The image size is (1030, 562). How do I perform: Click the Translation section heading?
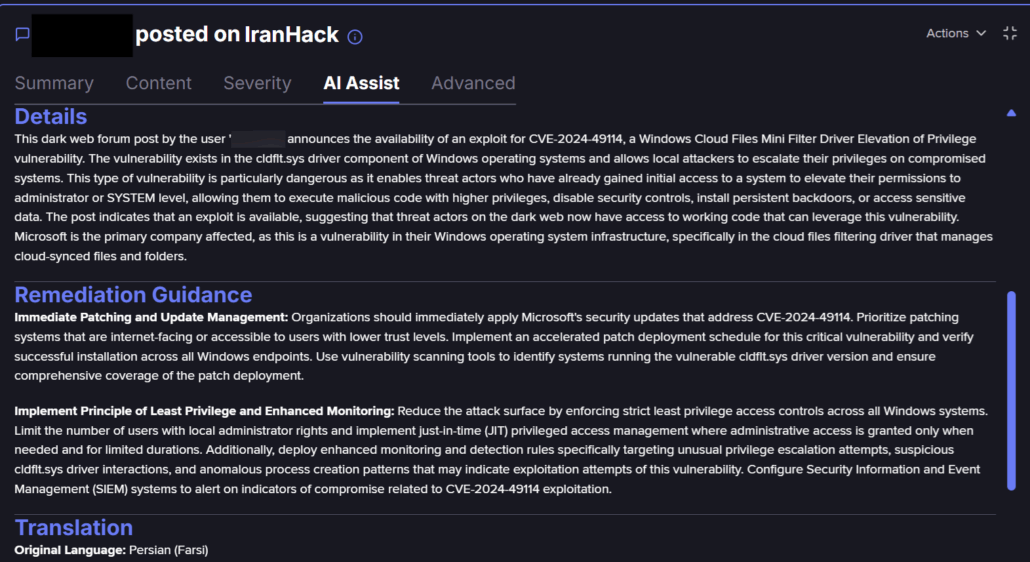tap(74, 528)
